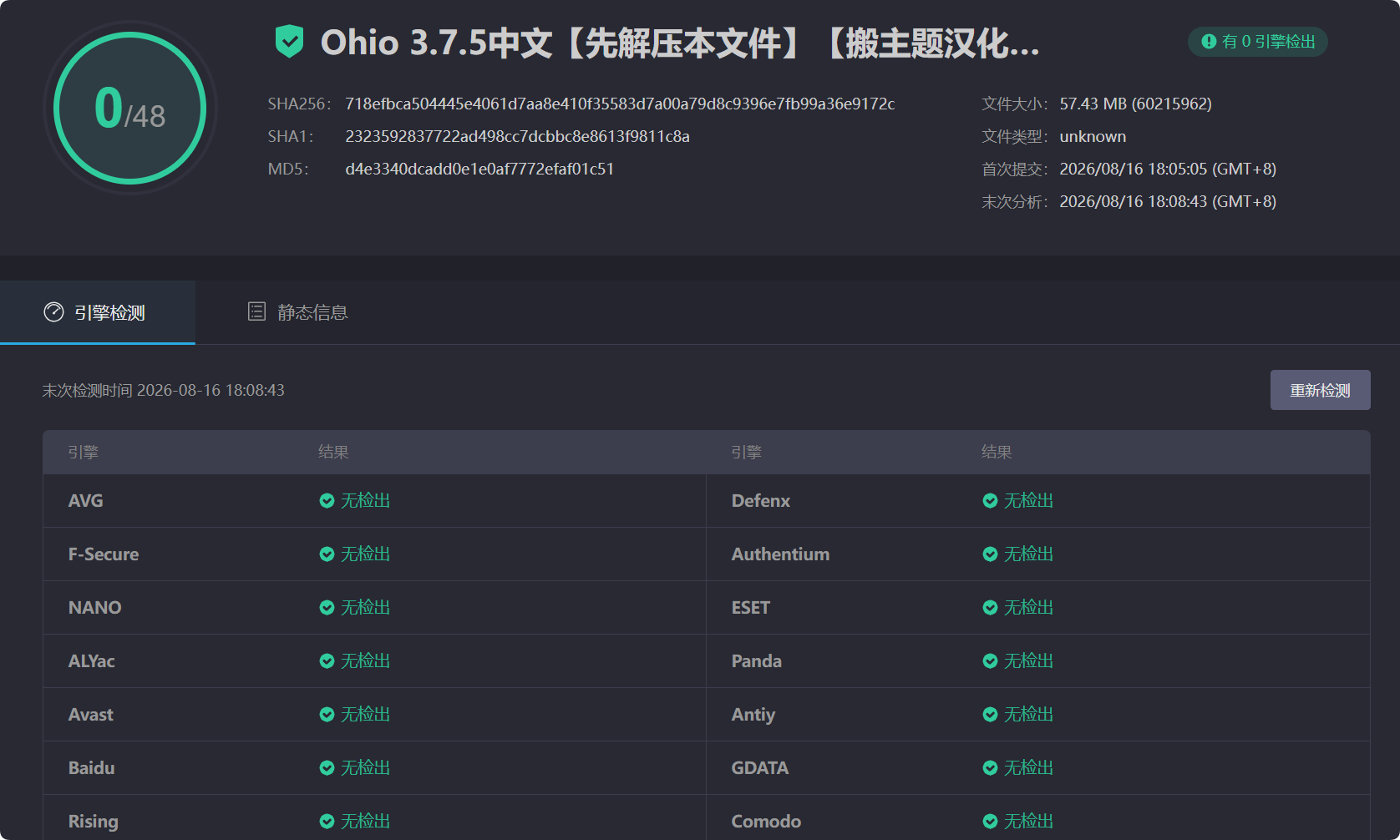
Task: Click the 重新检测 button
Action: 1320,390
